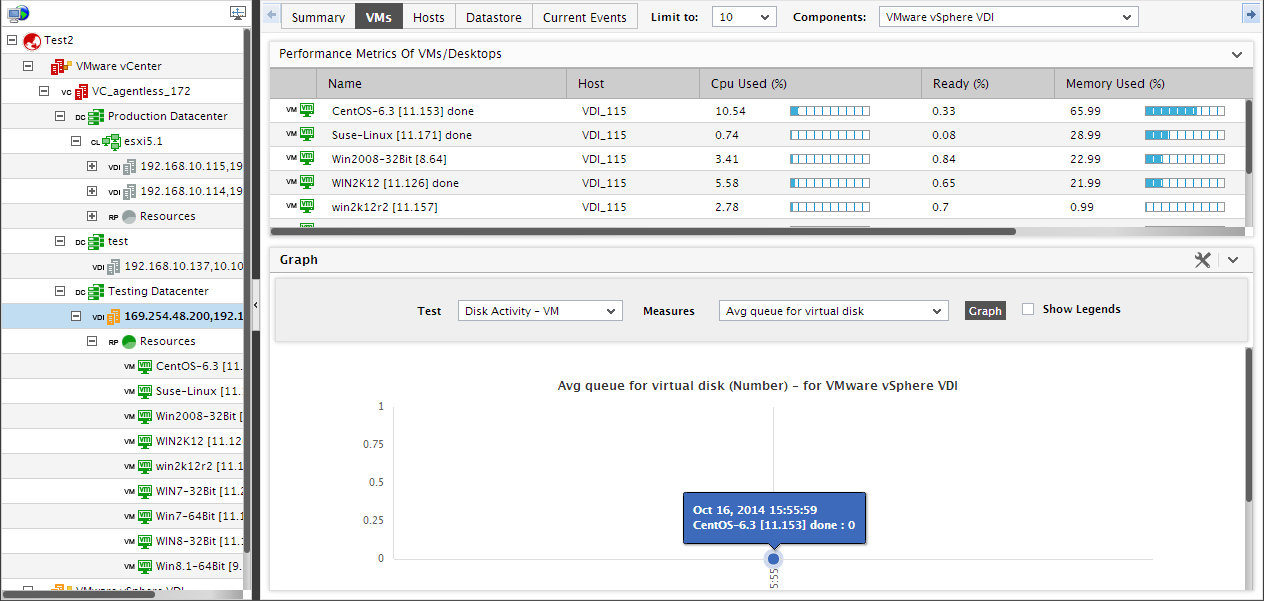Viewport: 1264px width, 601px height.
Task: Click the graph data point marker
Action: pyautogui.click(x=773, y=558)
